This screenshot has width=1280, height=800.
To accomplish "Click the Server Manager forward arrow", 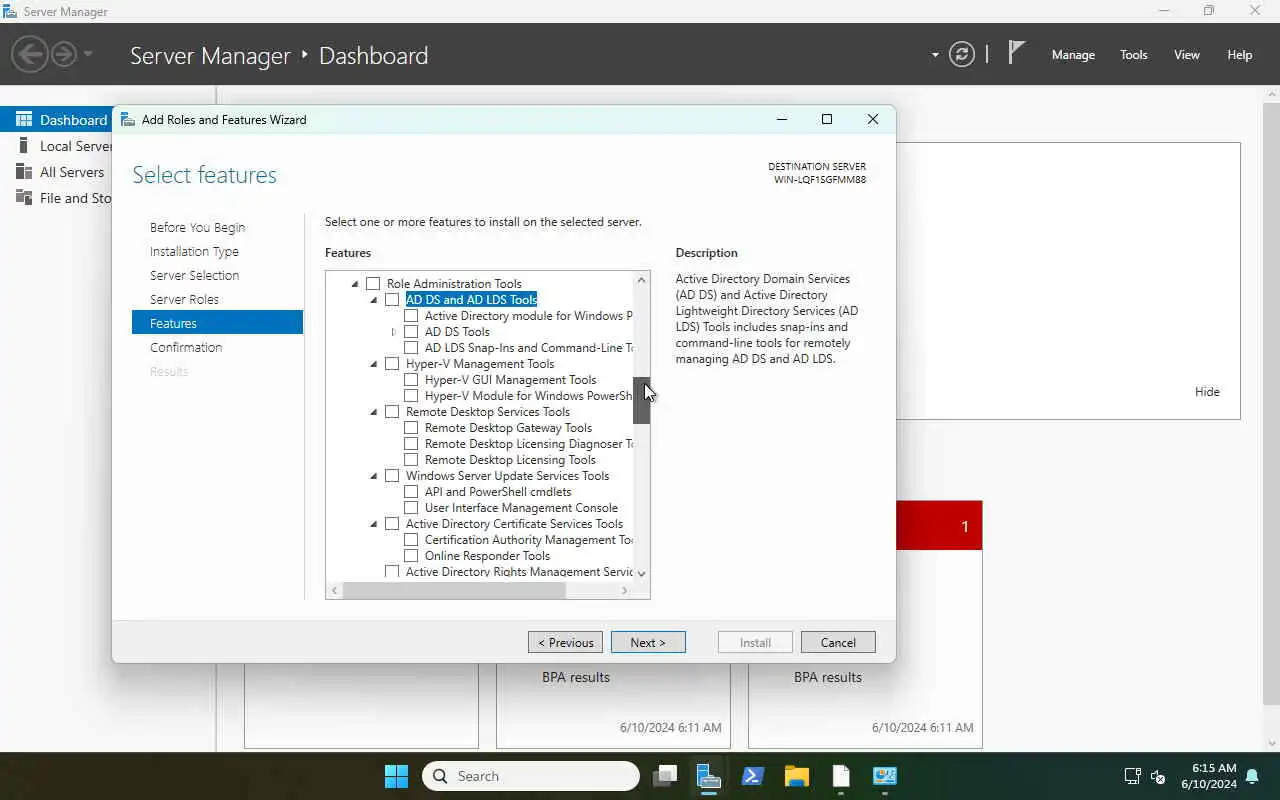I will click(x=64, y=54).
